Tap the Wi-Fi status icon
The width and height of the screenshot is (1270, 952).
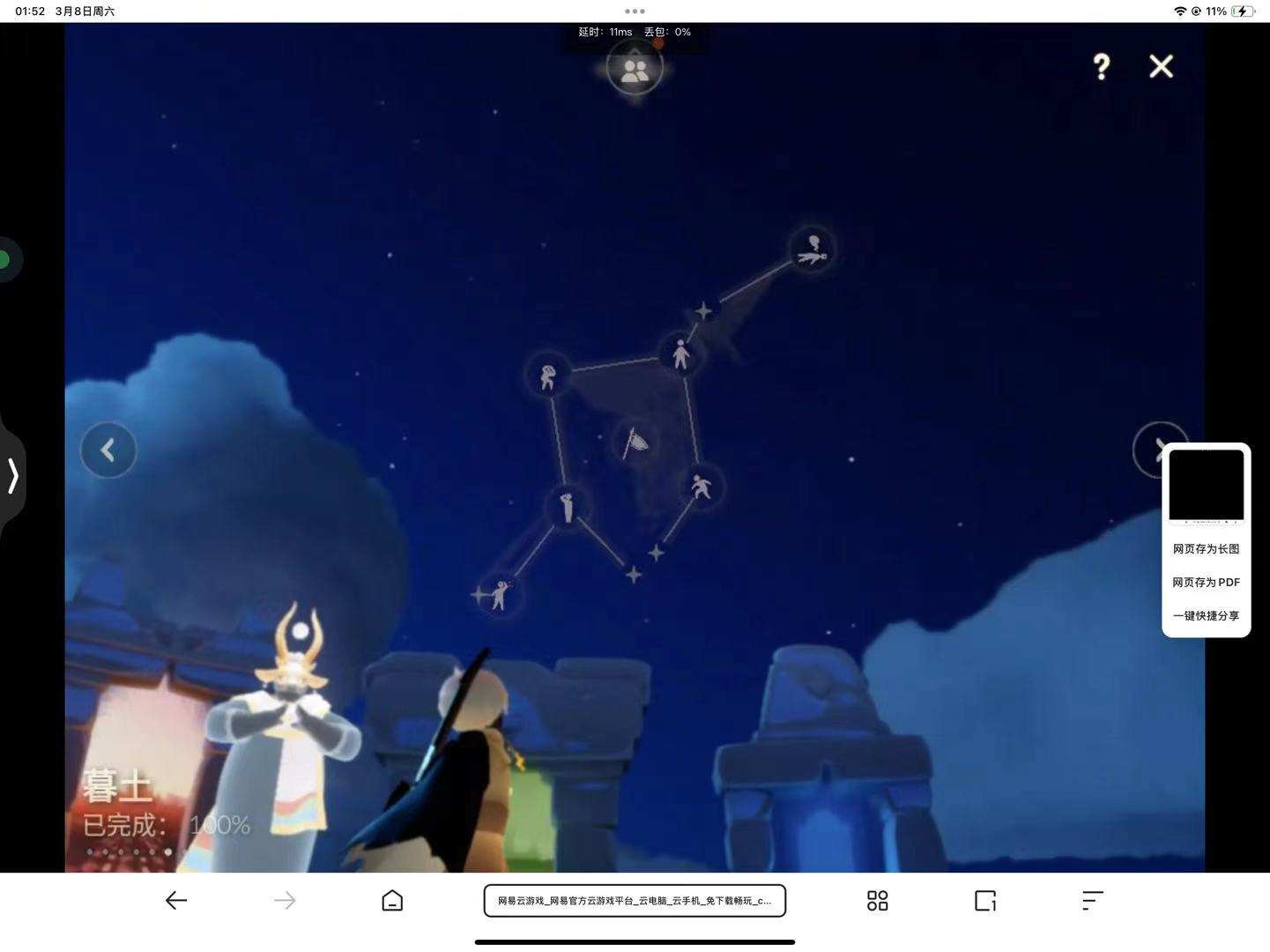tap(1180, 11)
